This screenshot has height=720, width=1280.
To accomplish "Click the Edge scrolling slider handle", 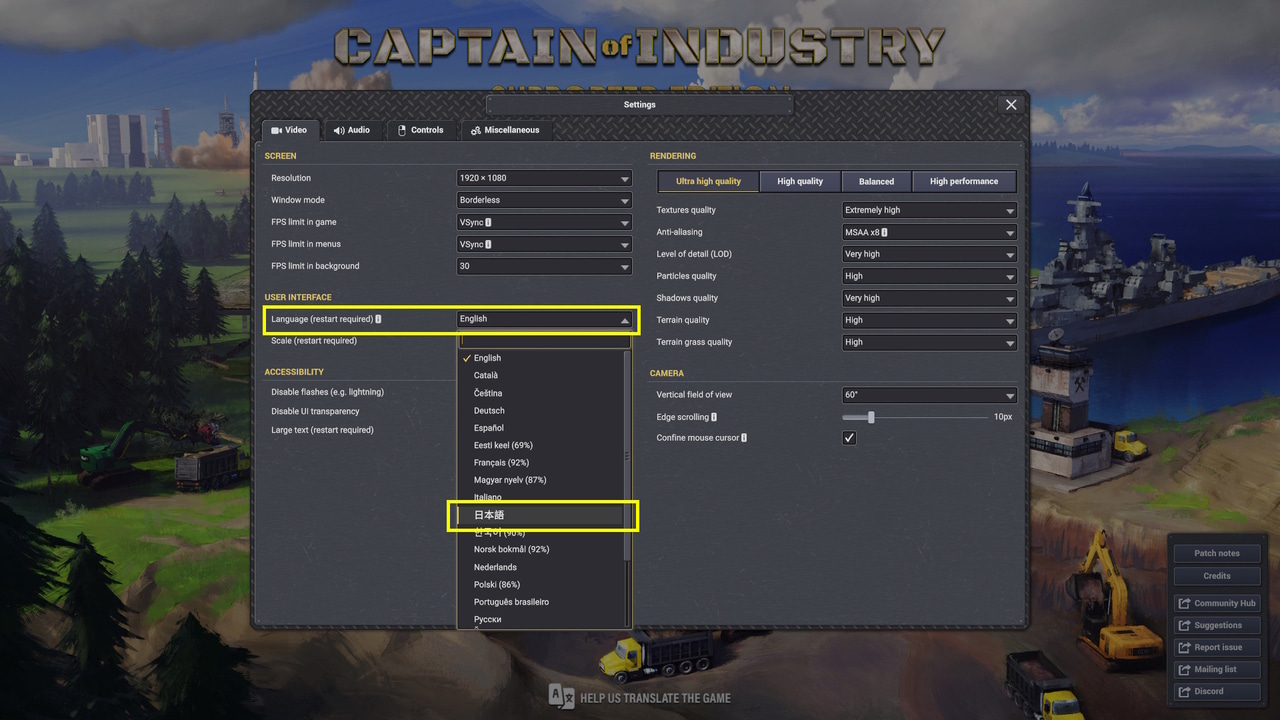I will point(871,417).
